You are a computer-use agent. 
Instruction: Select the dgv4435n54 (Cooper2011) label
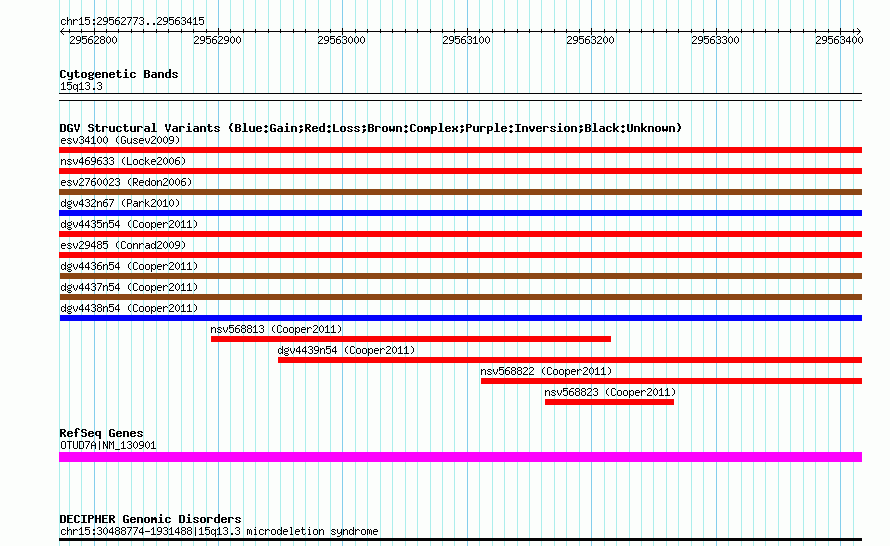pos(129,224)
